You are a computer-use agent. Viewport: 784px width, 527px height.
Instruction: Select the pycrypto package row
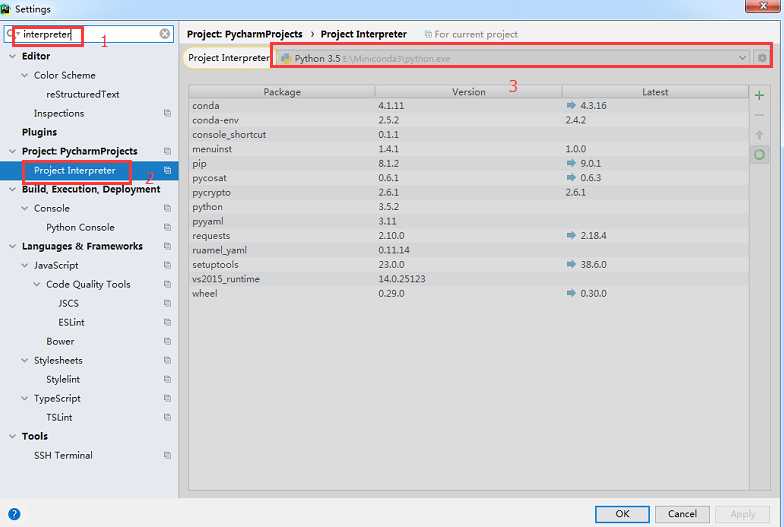click(468, 192)
